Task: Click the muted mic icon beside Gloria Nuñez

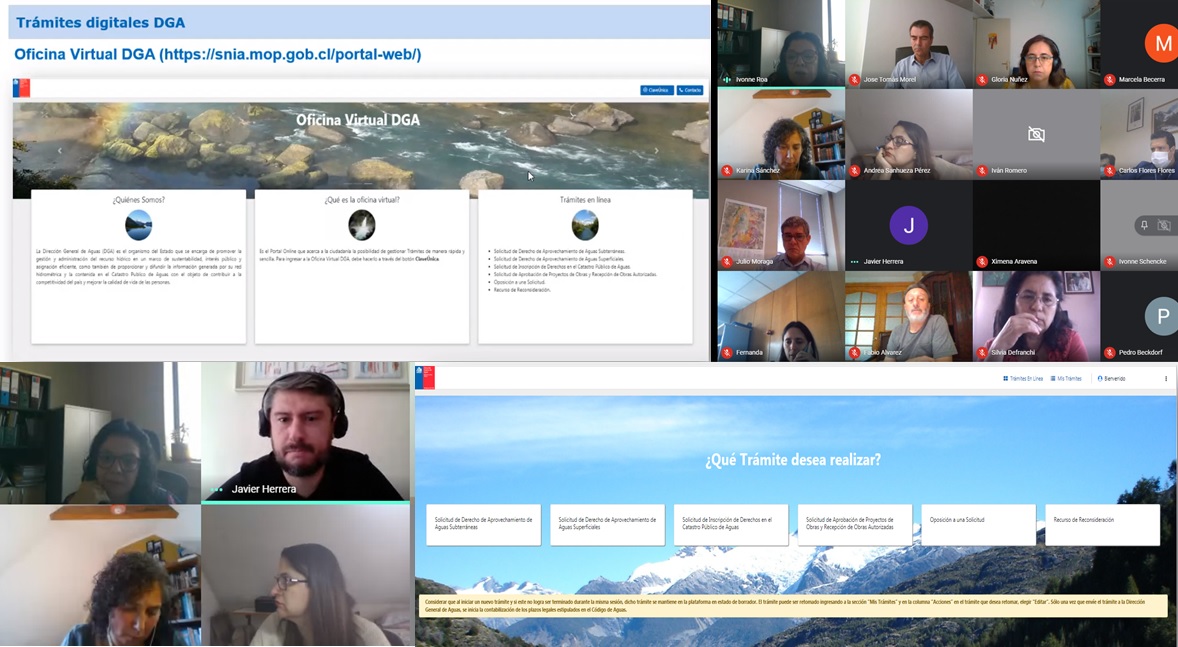Action: pyautogui.click(x=982, y=80)
